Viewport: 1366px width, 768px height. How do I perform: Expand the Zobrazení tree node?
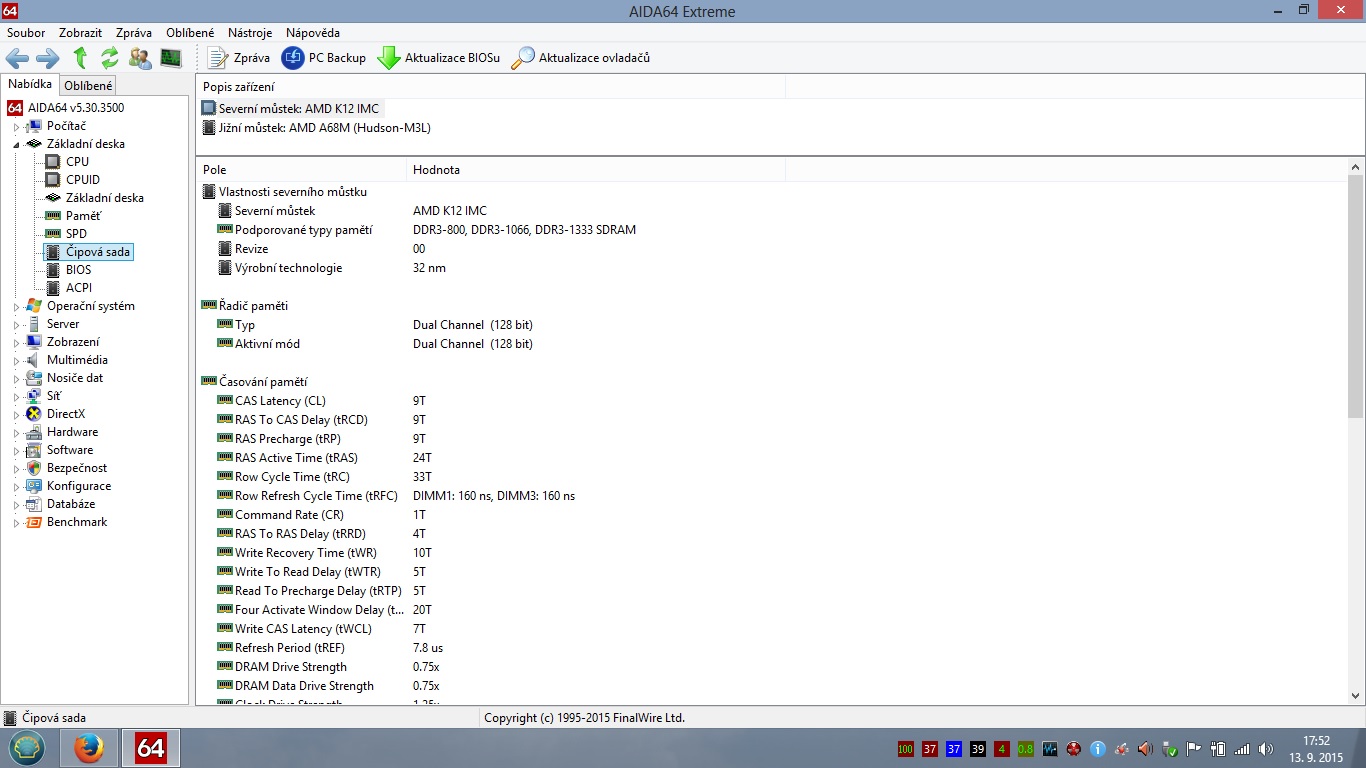coord(16,343)
